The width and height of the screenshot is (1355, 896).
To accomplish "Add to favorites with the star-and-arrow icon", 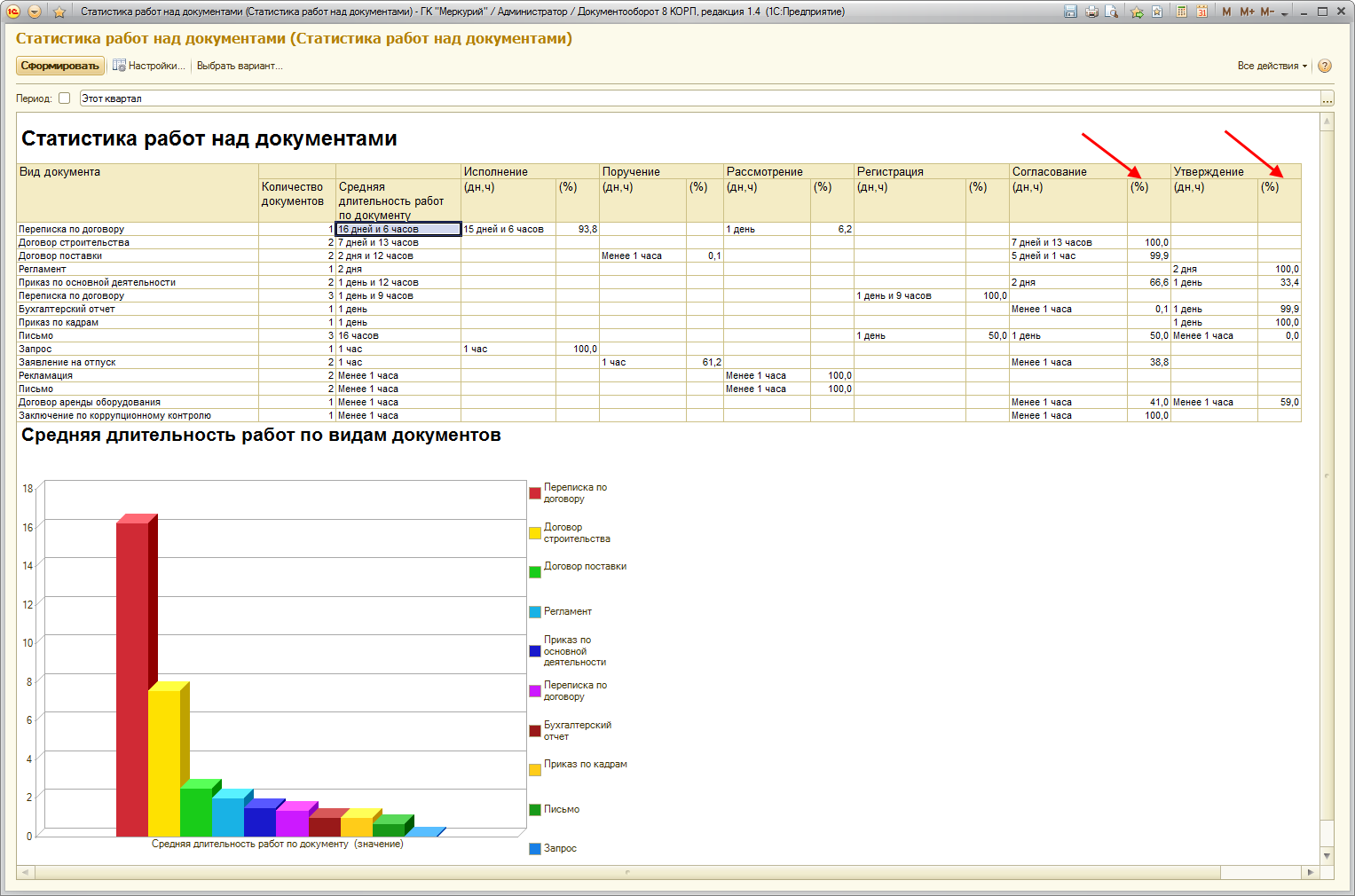I will [x=1137, y=12].
